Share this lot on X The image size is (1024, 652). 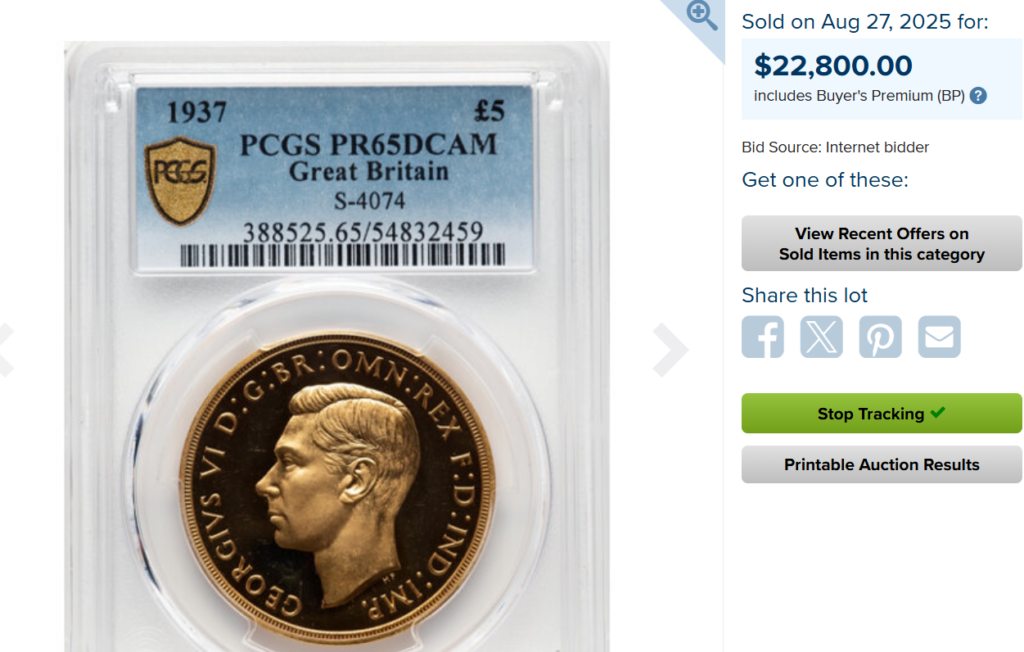[x=821, y=337]
